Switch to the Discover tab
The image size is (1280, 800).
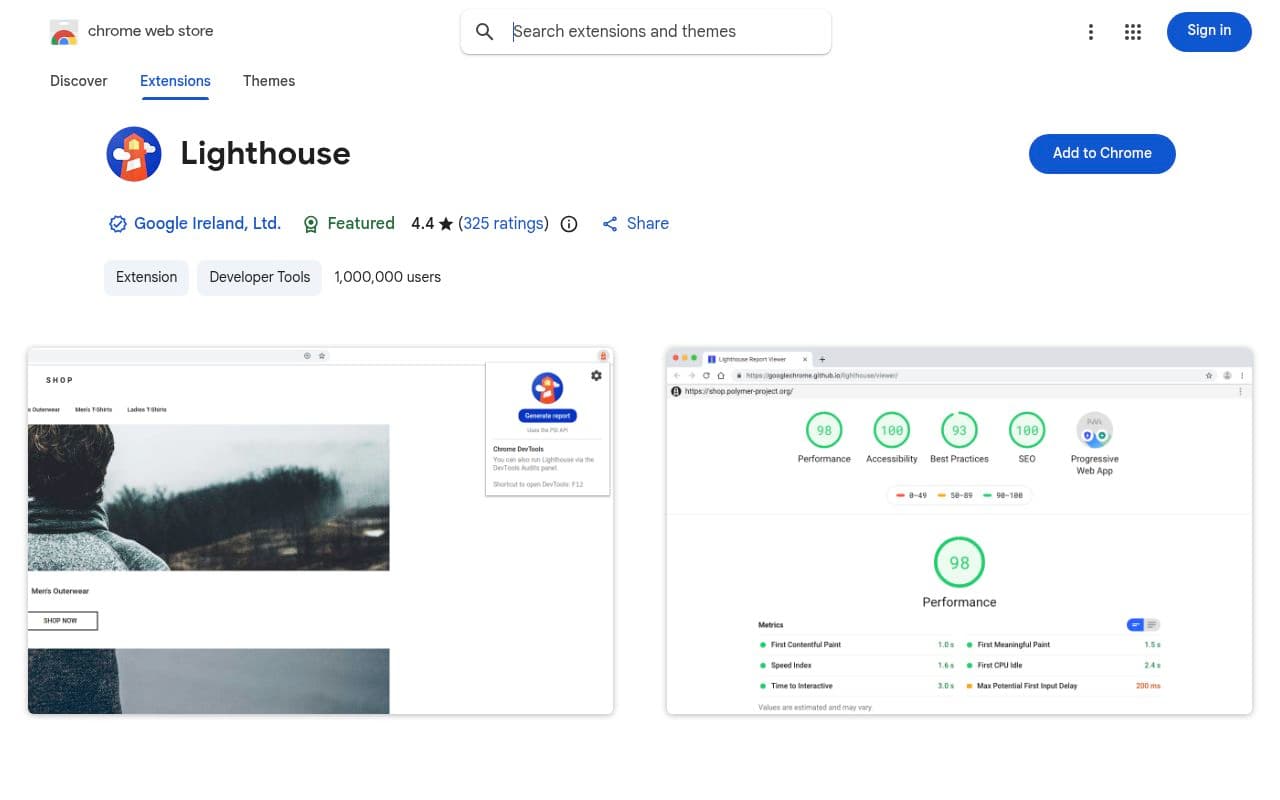coord(78,81)
